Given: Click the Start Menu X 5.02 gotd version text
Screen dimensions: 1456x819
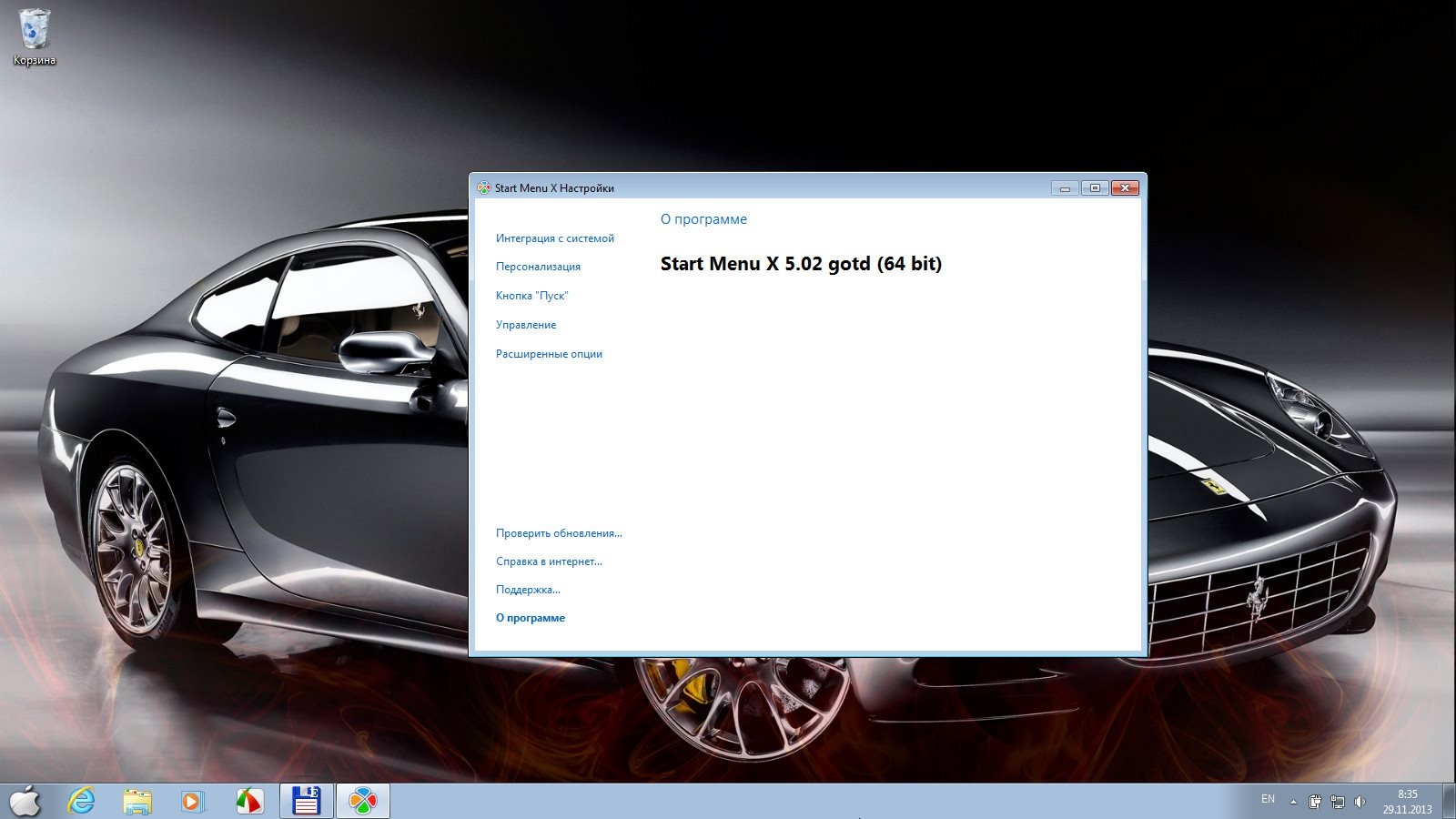Looking at the screenshot, I should tap(801, 264).
